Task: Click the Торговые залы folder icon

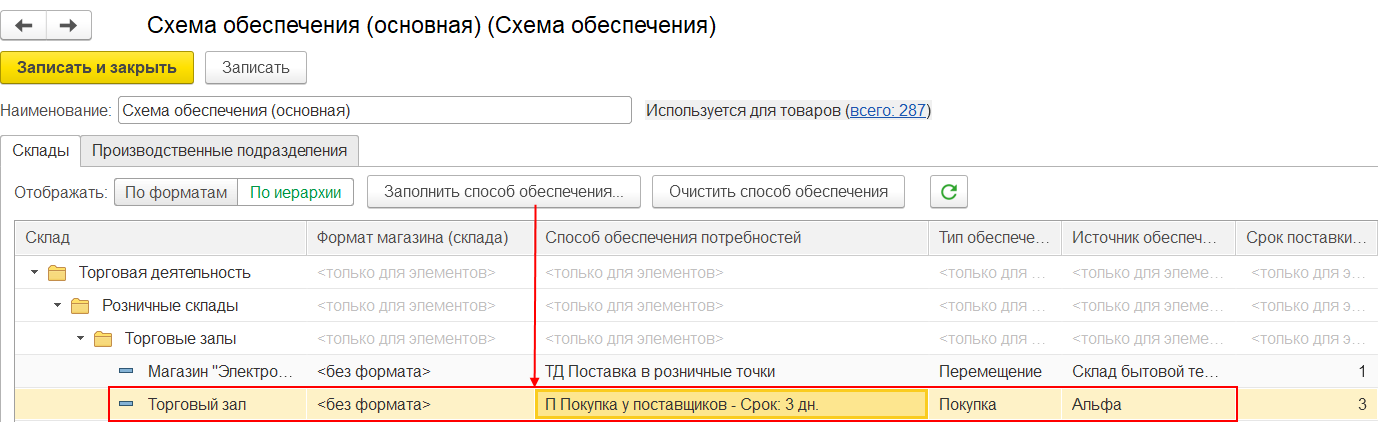Action: click(x=103, y=339)
